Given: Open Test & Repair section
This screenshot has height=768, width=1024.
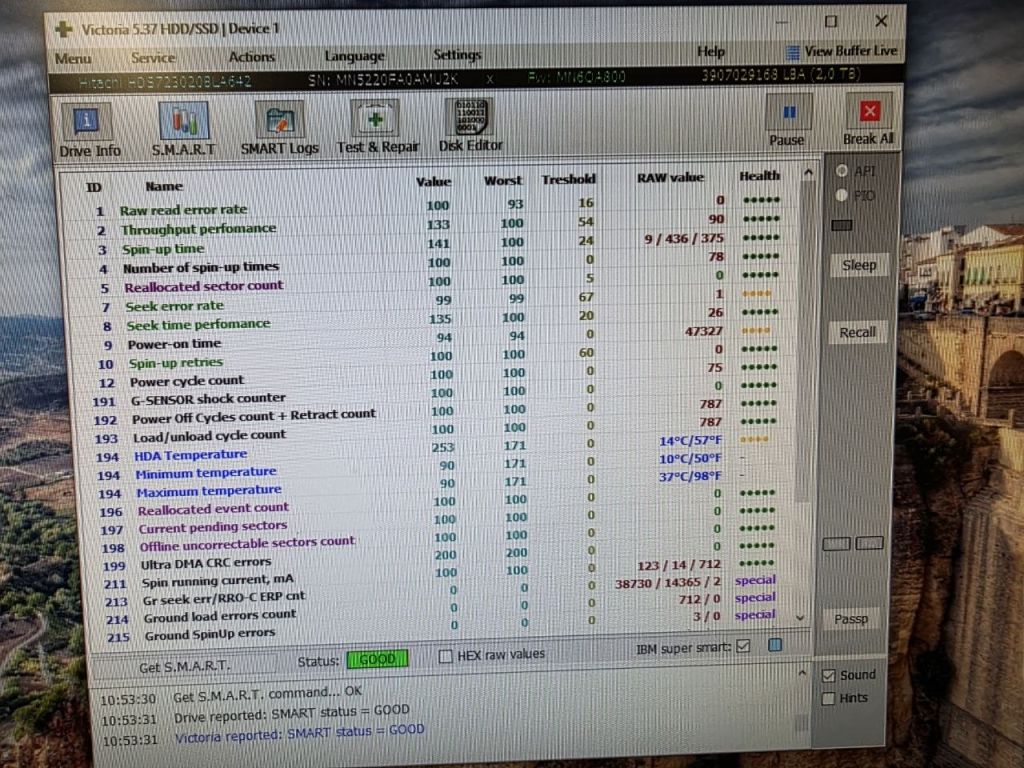Looking at the screenshot, I should [x=377, y=127].
